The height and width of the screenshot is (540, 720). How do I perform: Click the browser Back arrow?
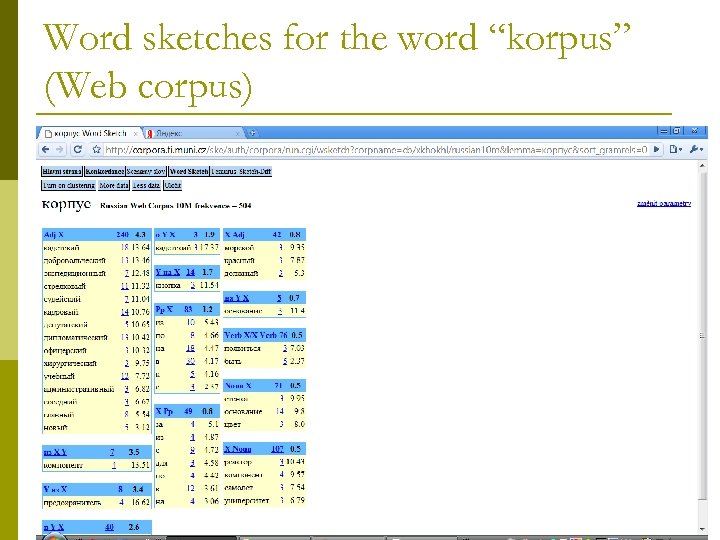click(45, 149)
